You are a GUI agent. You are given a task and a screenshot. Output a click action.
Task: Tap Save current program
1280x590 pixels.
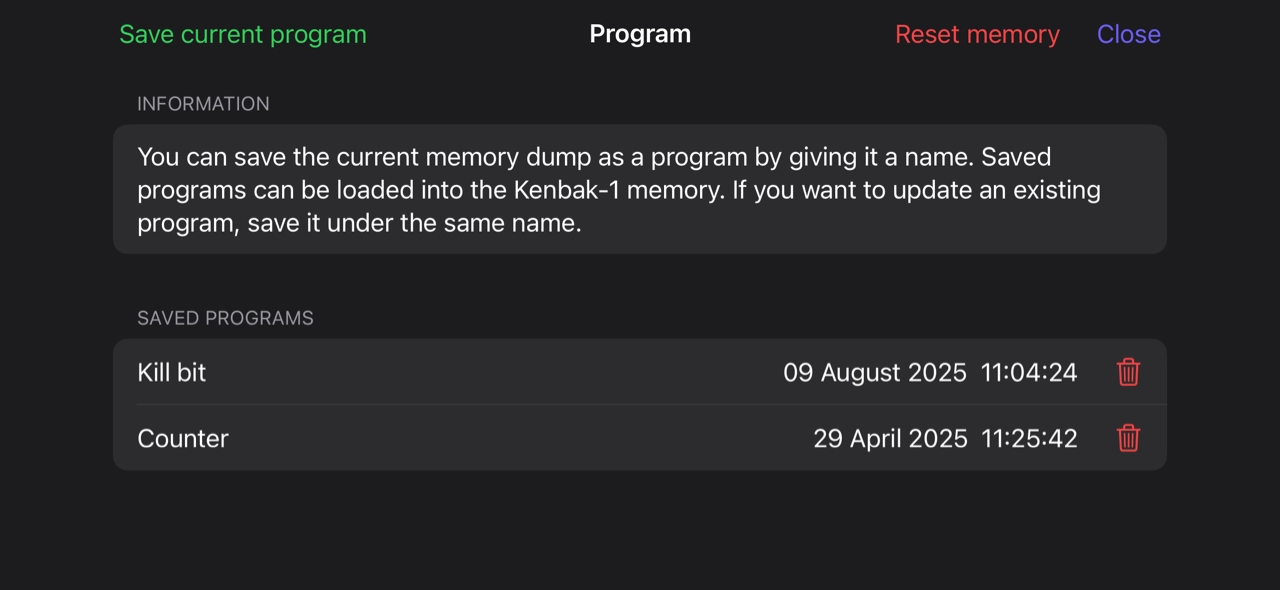[x=243, y=34]
